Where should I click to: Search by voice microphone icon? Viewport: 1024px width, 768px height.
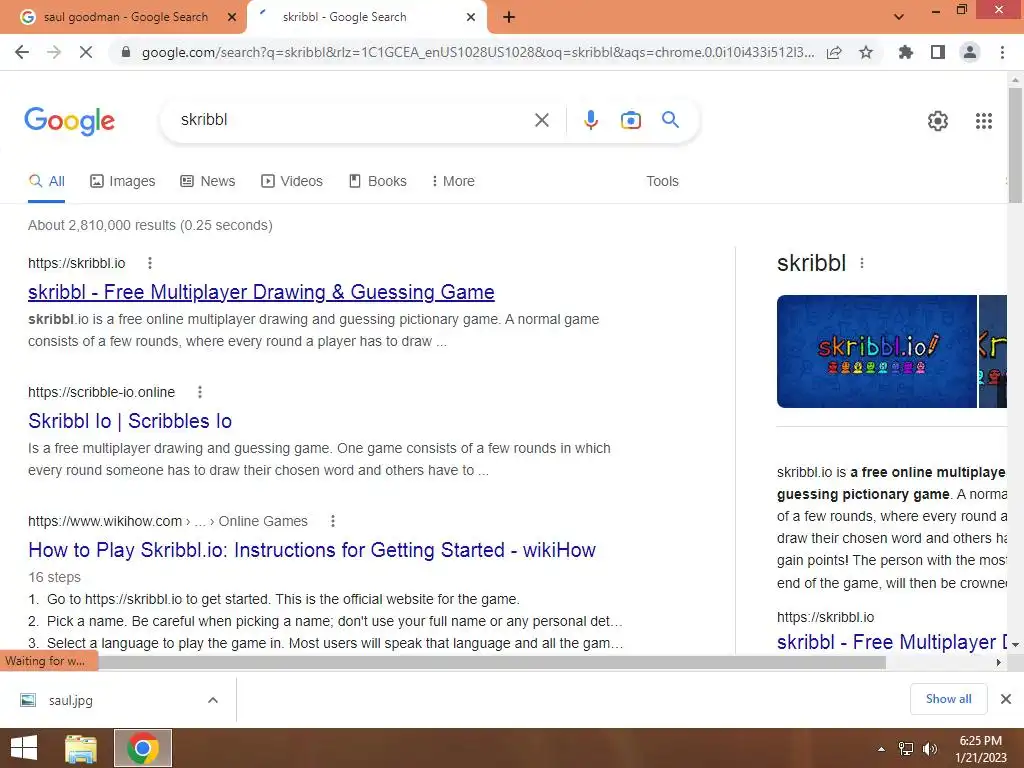(590, 120)
